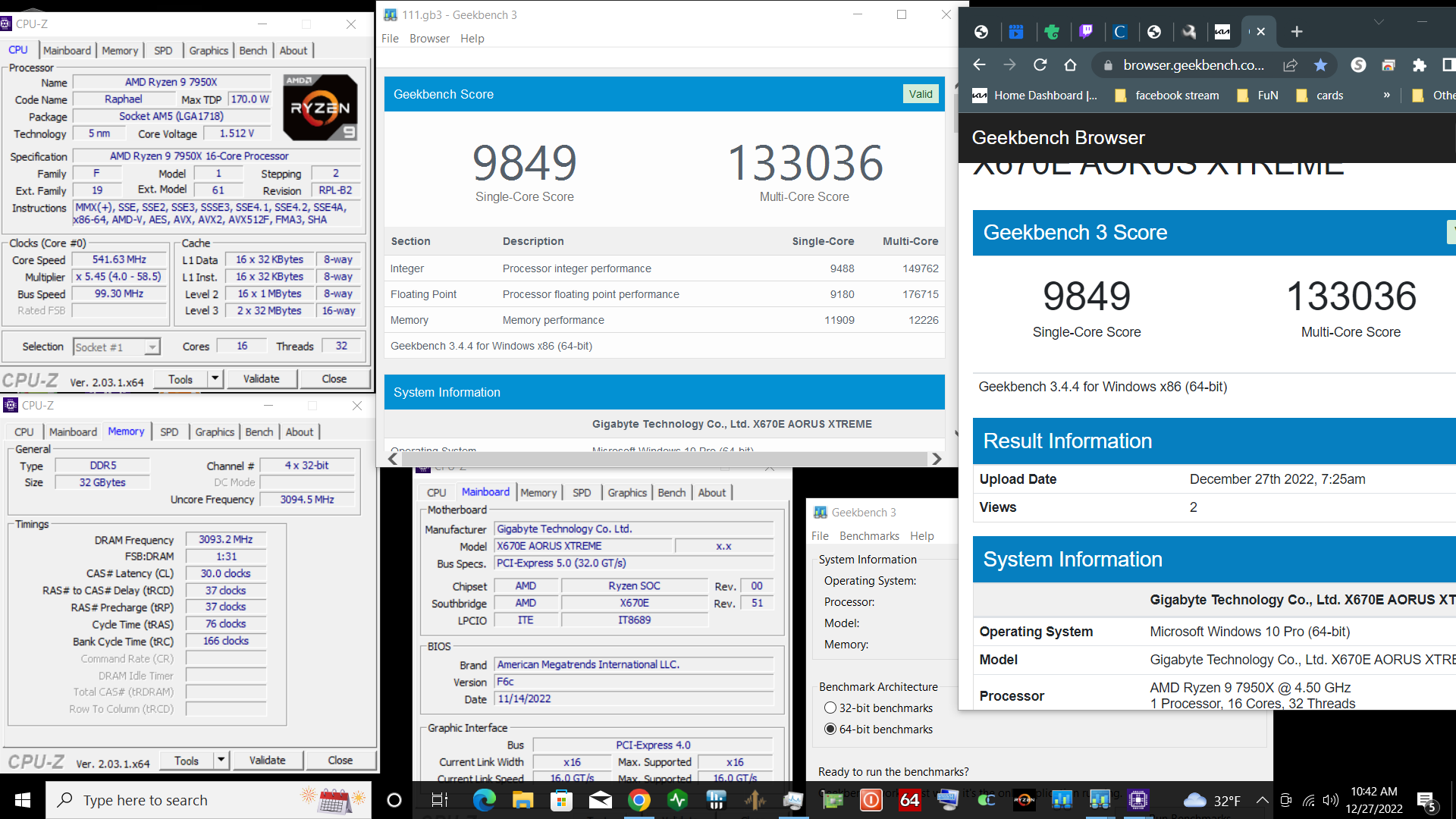Click the taskbar search box
Image resolution: width=1456 pixels, height=819 pixels.
coord(209,800)
